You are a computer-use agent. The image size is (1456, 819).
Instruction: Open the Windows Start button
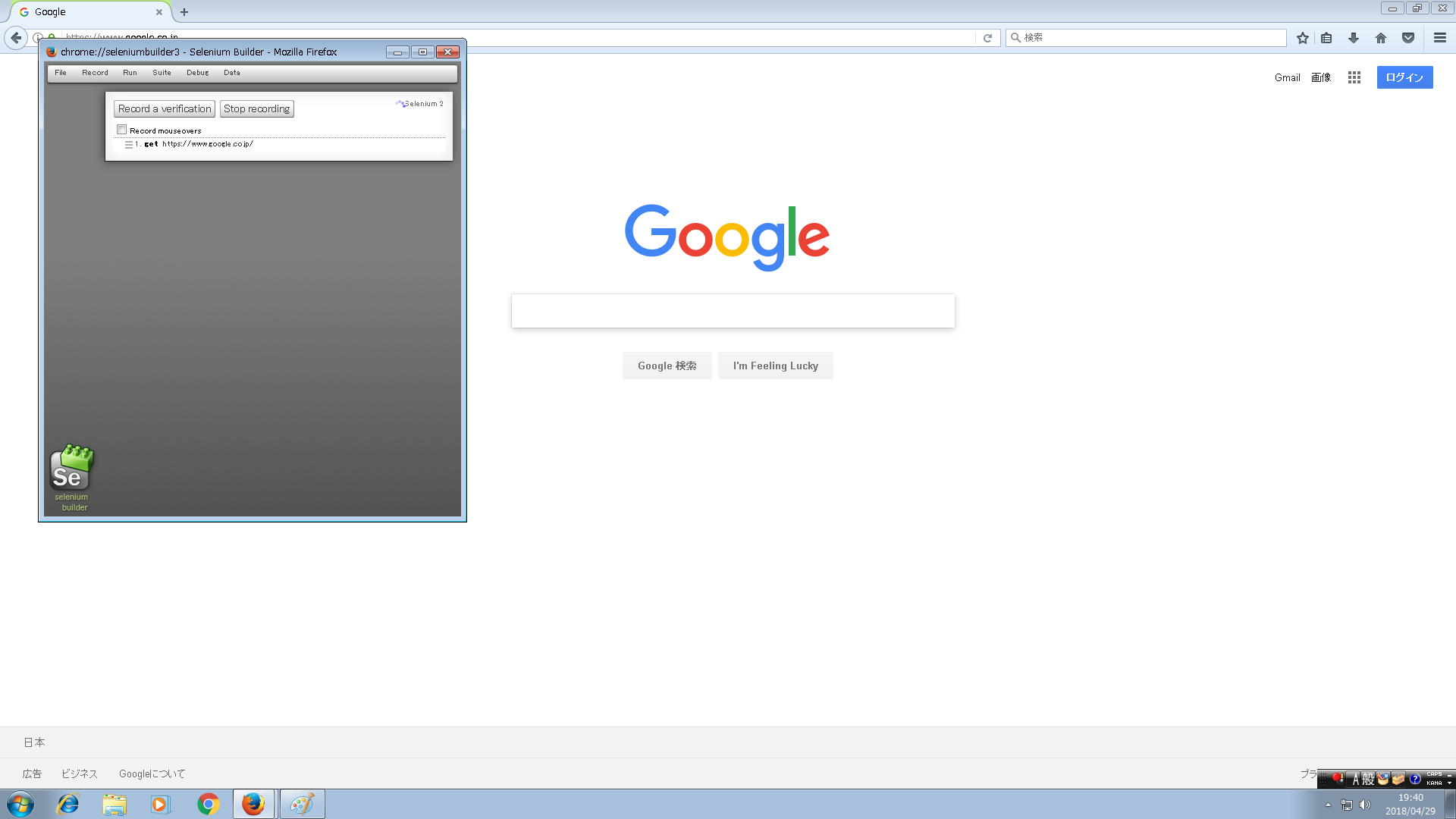point(20,804)
